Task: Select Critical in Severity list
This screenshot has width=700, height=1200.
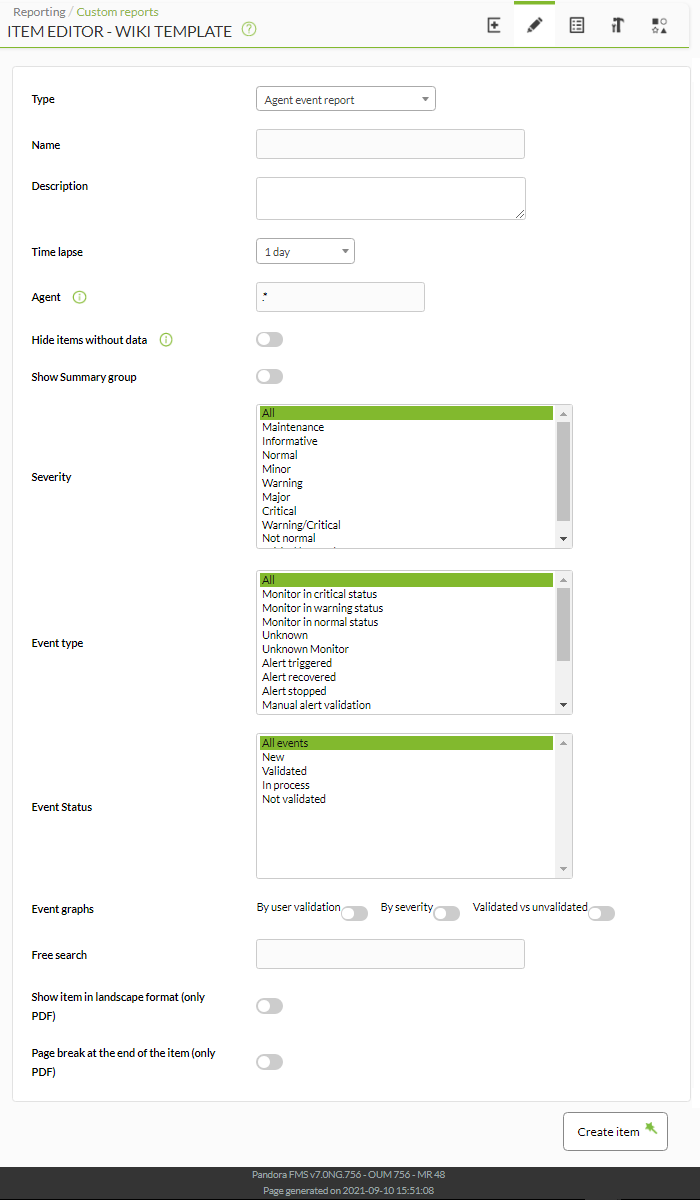Action: coord(279,511)
